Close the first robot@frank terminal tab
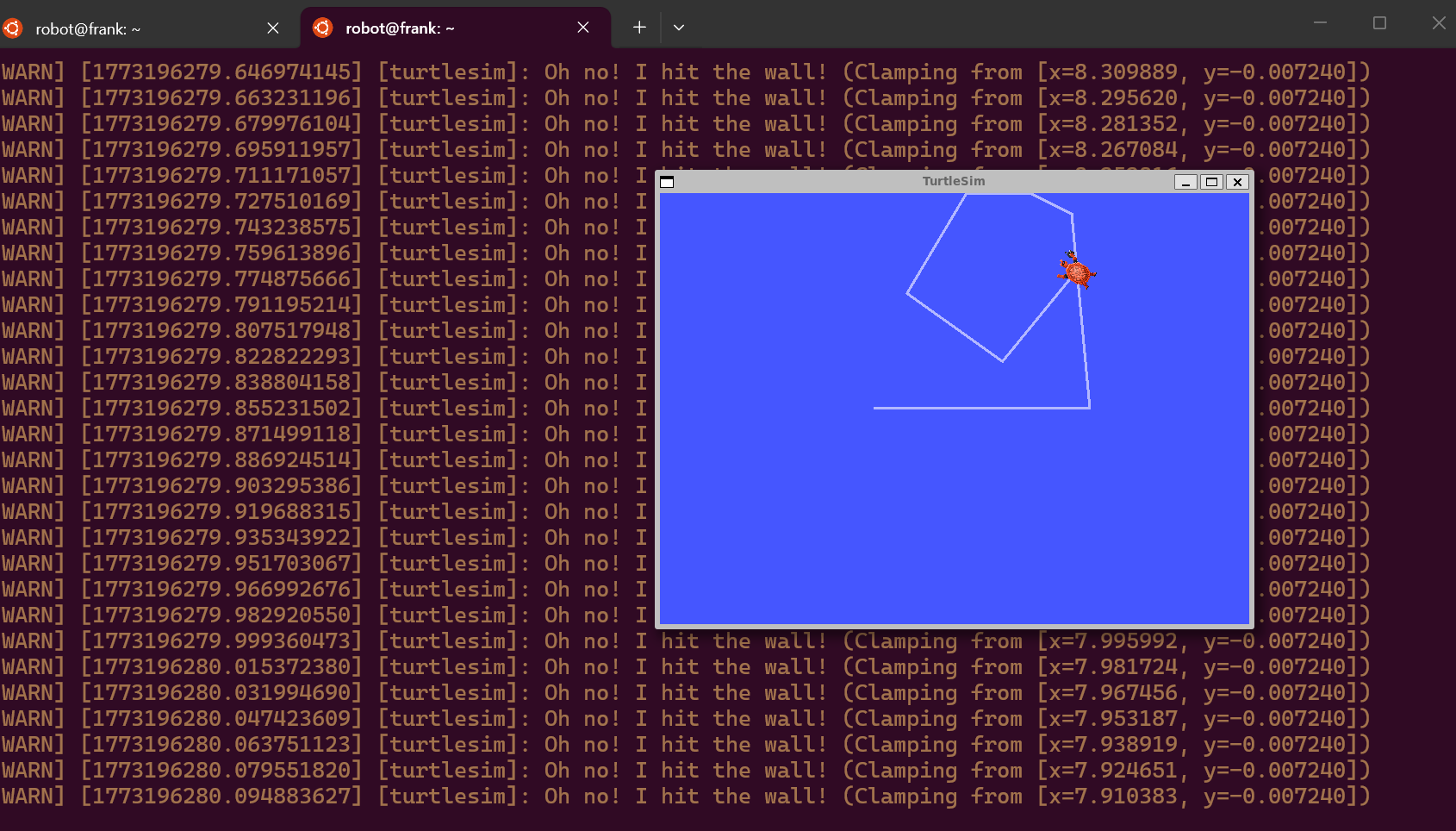Viewport: 1456px width, 831px height. click(x=273, y=28)
